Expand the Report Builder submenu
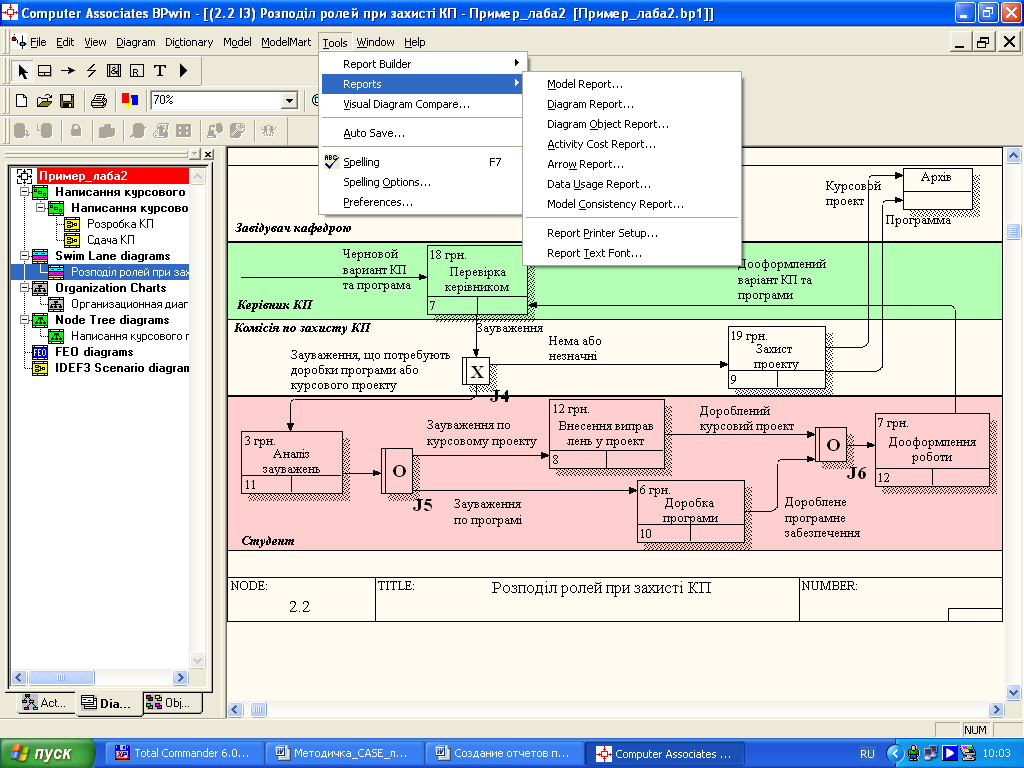The width and height of the screenshot is (1024, 768). tap(421, 63)
